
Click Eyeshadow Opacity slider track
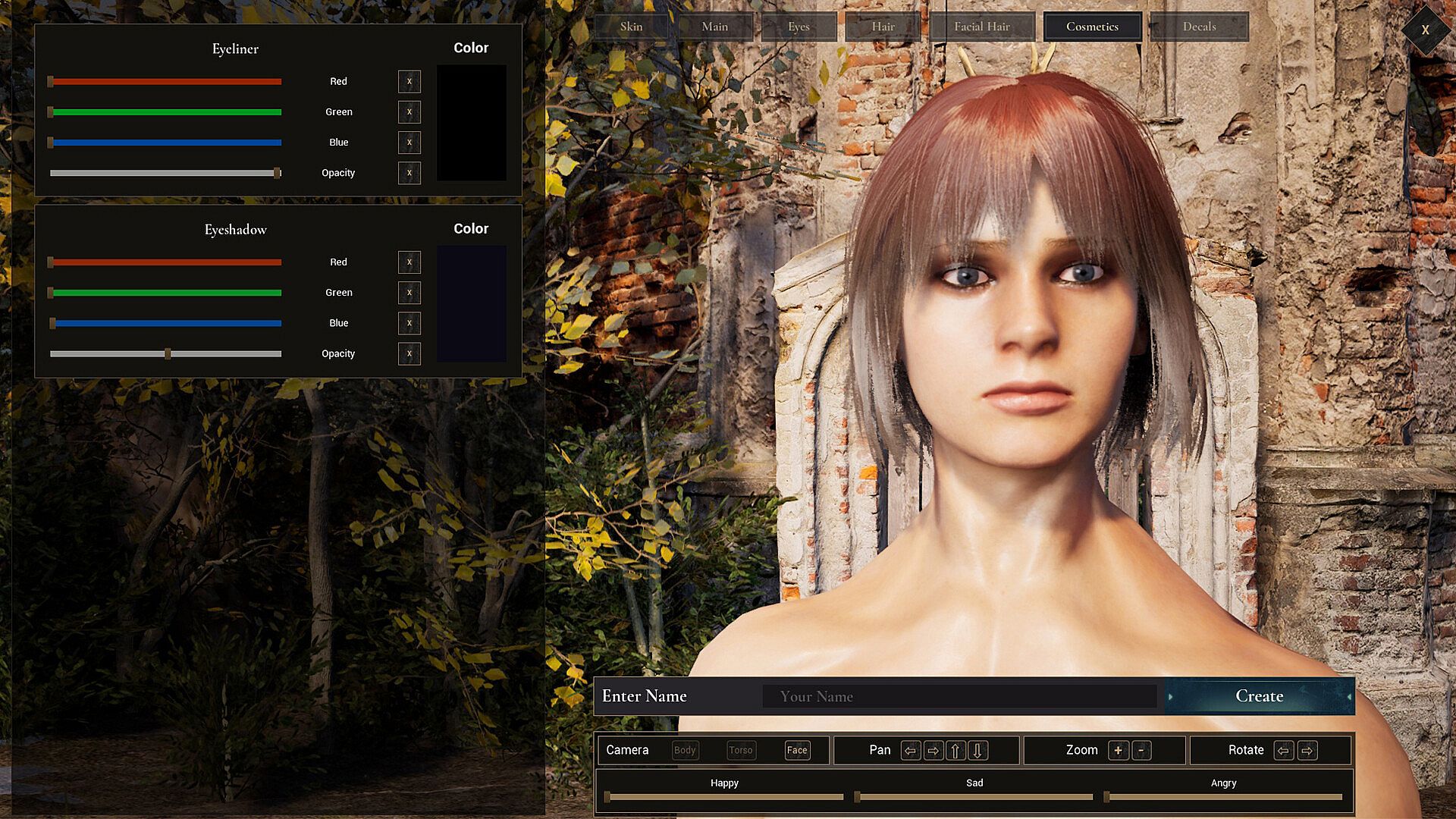point(227,354)
